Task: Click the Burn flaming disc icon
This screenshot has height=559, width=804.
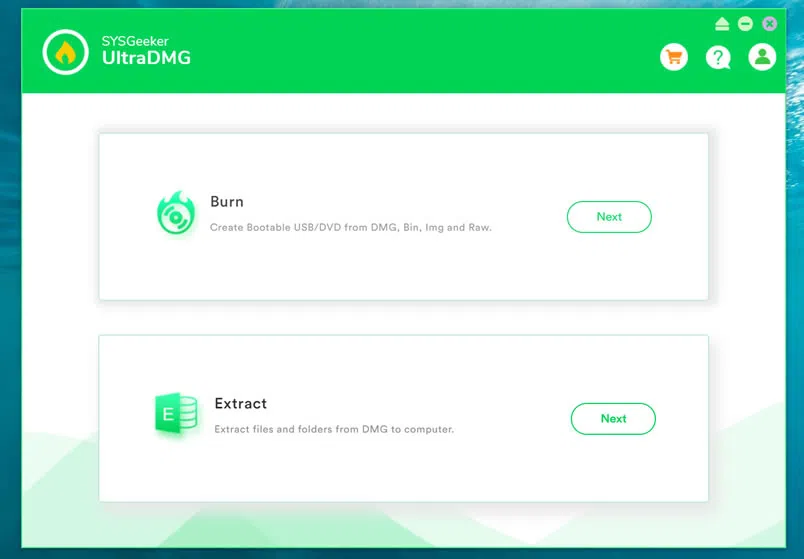Action: (176, 214)
